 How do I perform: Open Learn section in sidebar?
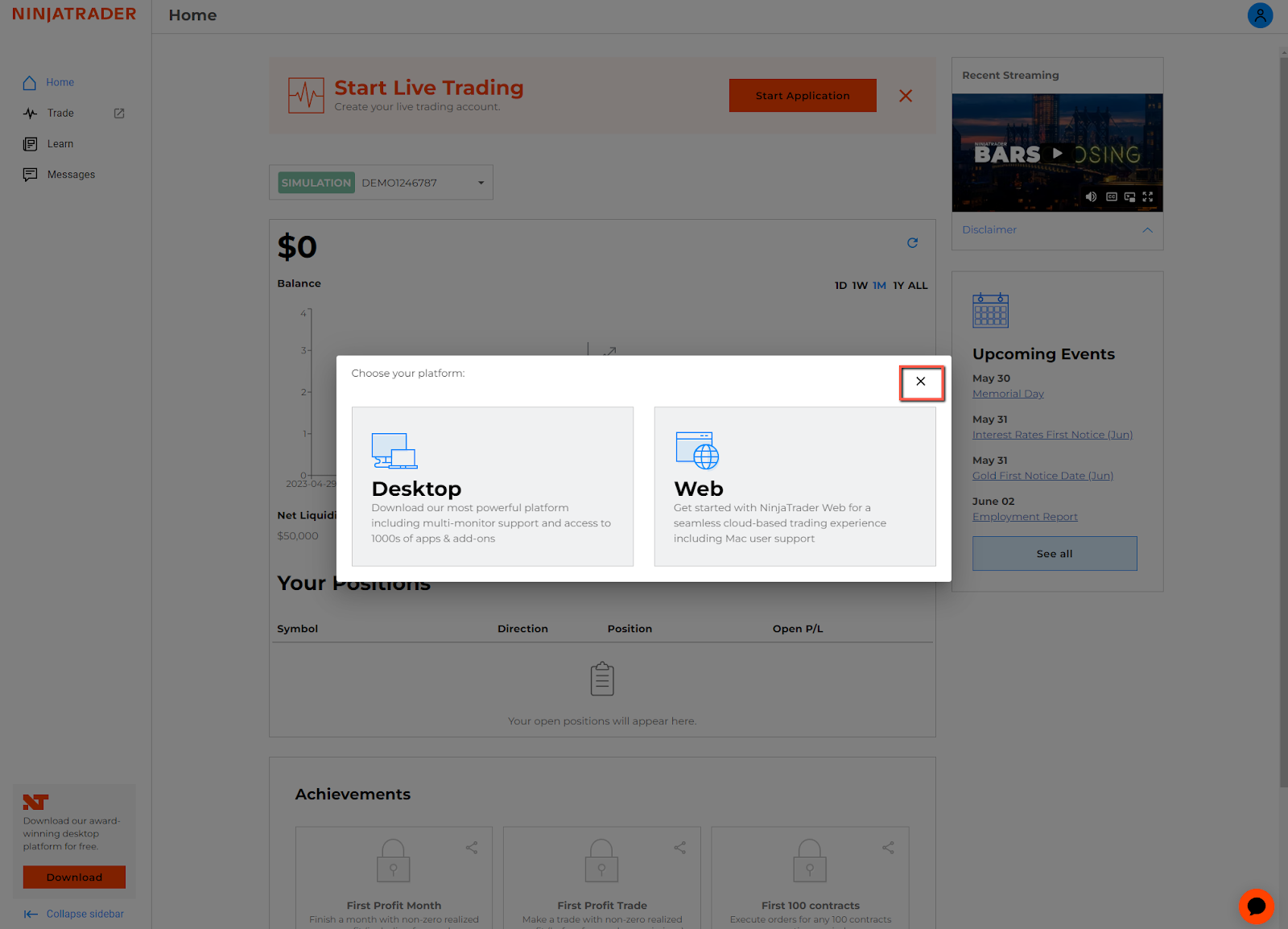click(60, 144)
